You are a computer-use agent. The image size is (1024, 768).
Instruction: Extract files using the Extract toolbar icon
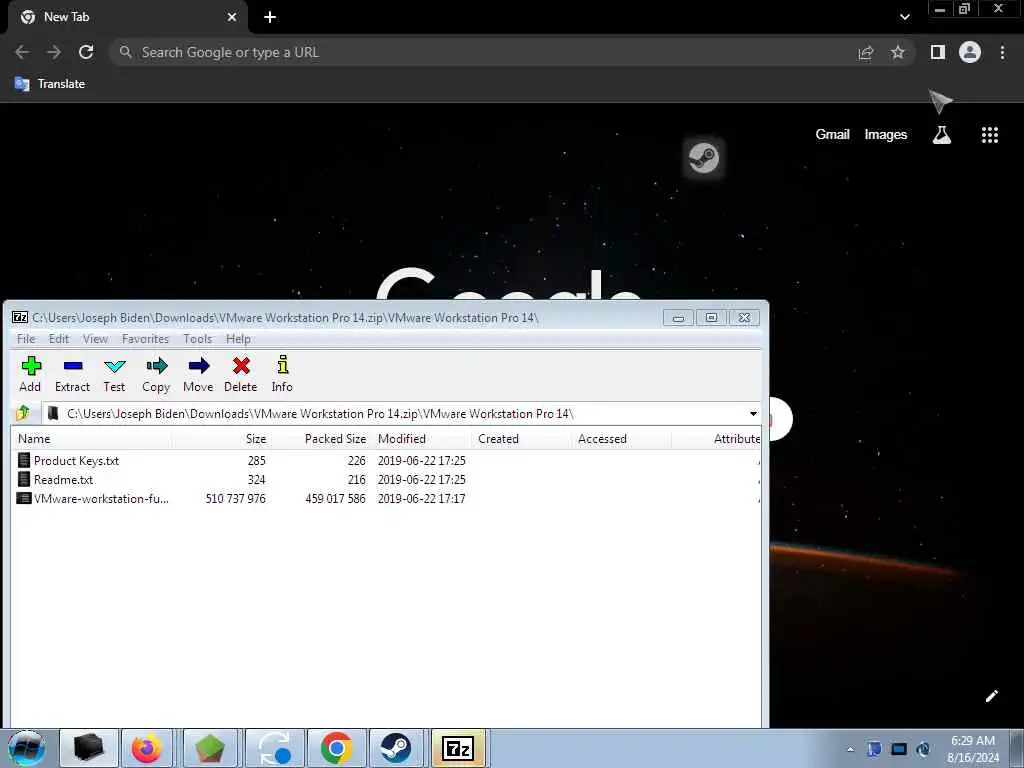click(72, 374)
